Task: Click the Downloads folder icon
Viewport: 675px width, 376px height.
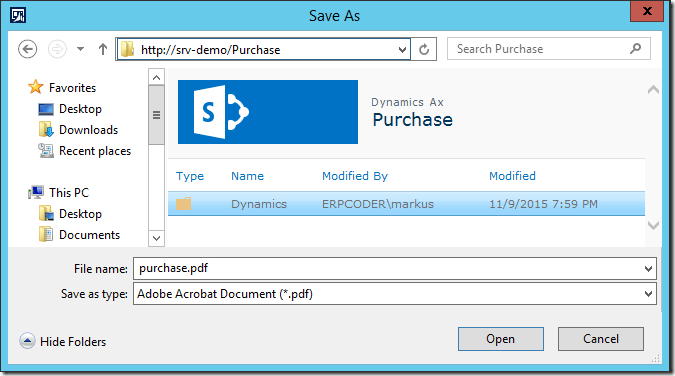Action: point(46,130)
